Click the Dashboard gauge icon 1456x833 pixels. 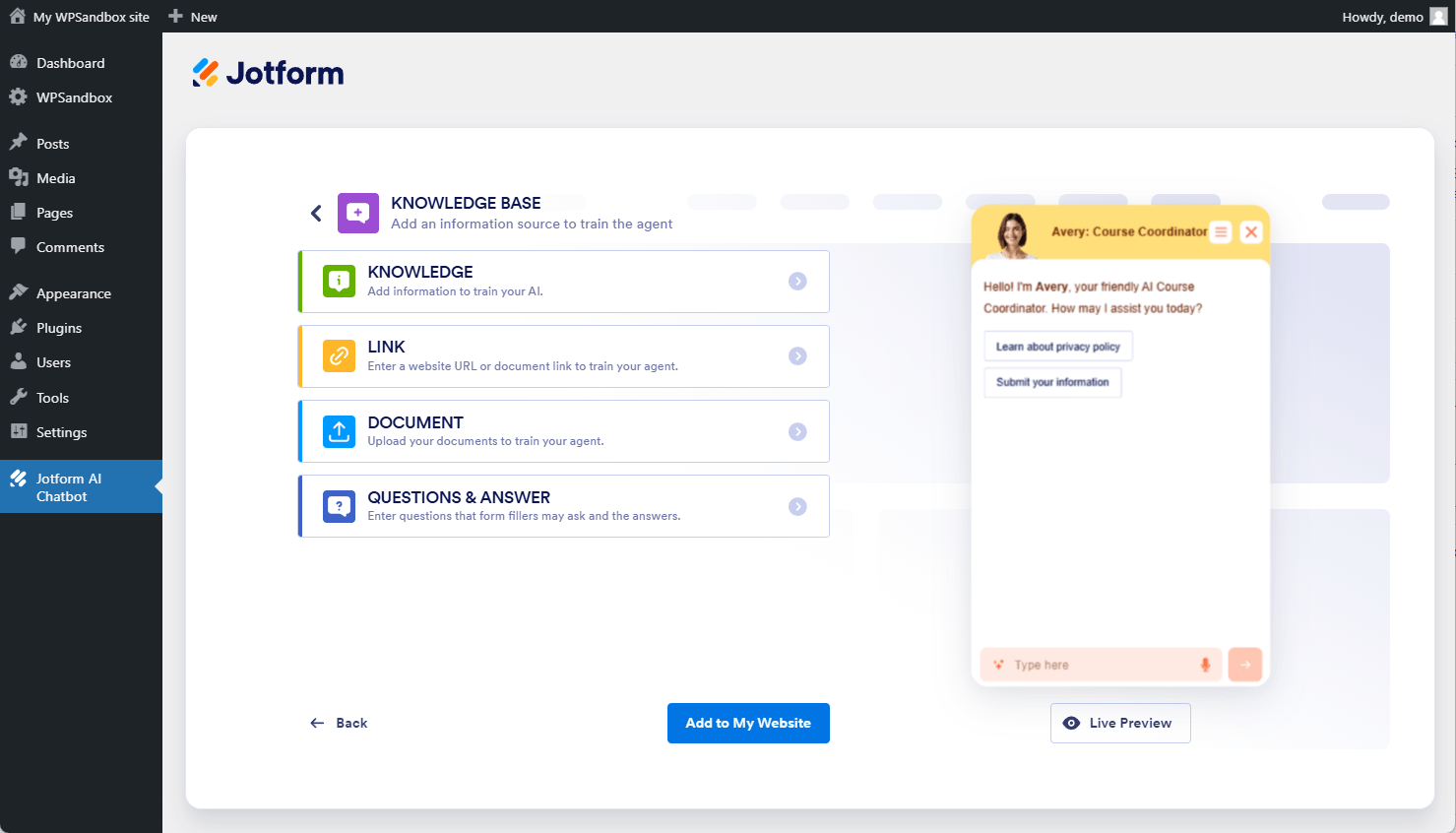point(19,62)
